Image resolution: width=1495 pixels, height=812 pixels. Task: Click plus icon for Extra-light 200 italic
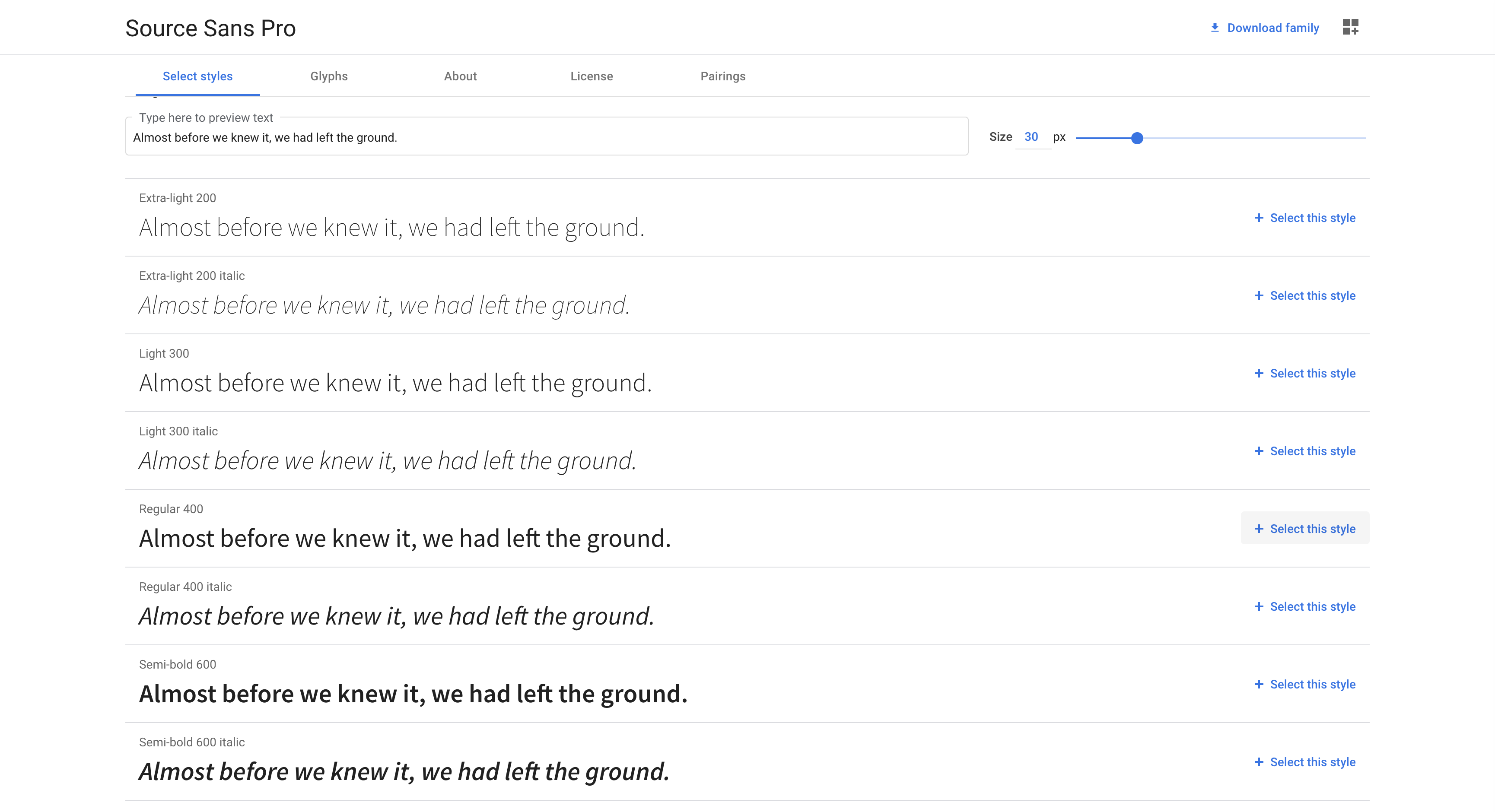(1259, 296)
